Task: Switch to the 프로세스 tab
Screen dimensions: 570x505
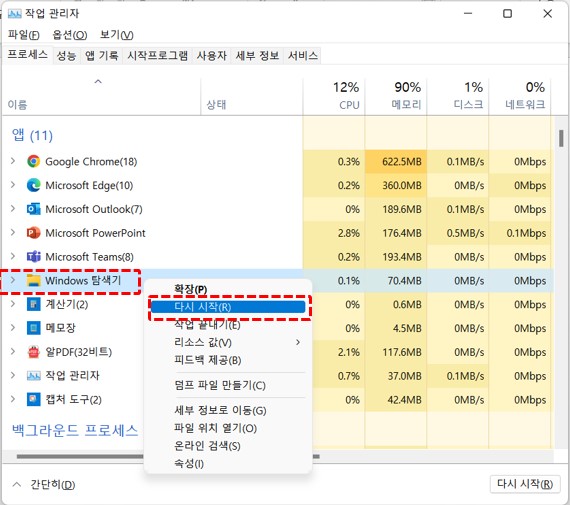Action: click(x=28, y=55)
